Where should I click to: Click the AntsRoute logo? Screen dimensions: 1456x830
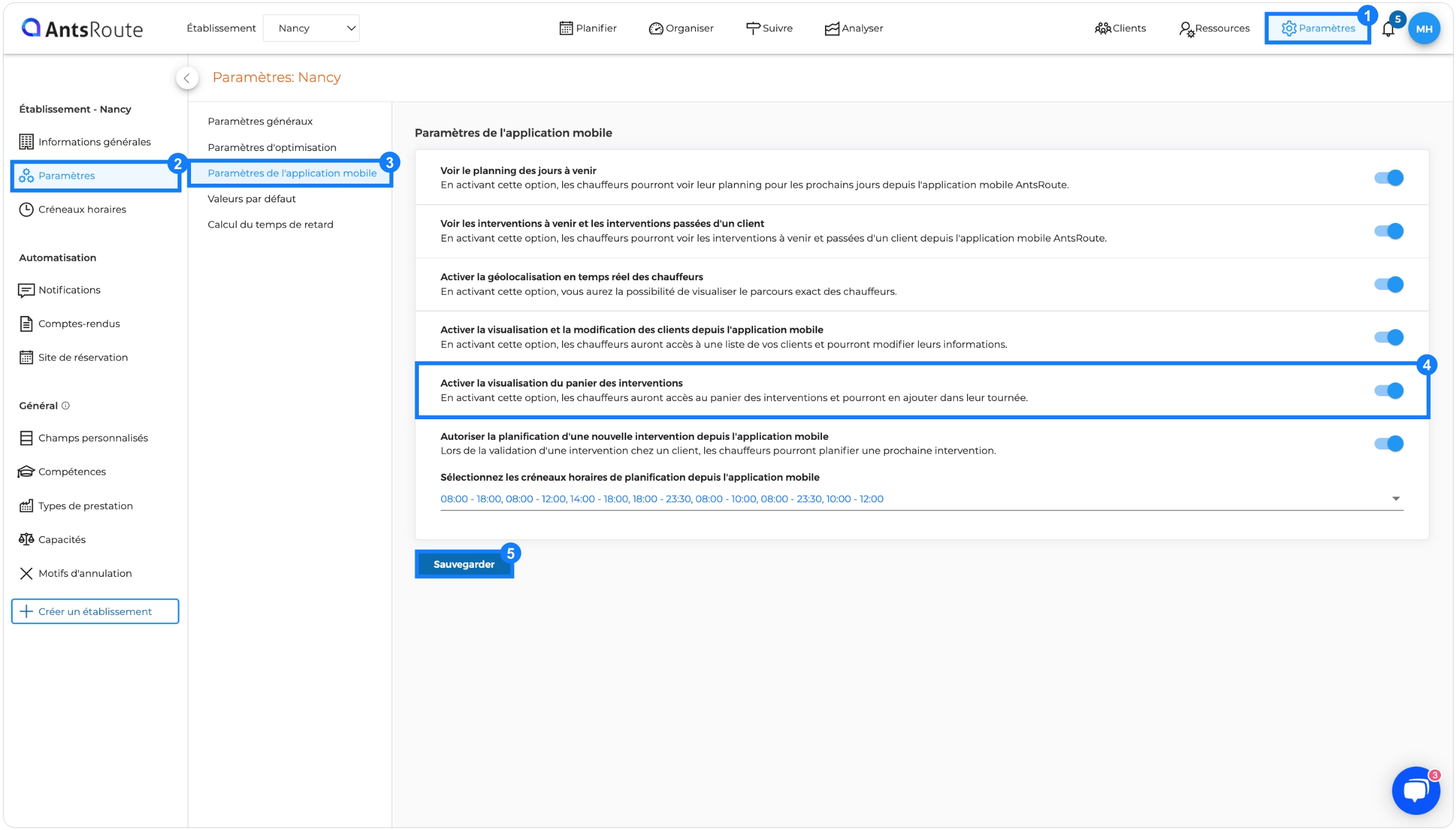click(x=82, y=28)
